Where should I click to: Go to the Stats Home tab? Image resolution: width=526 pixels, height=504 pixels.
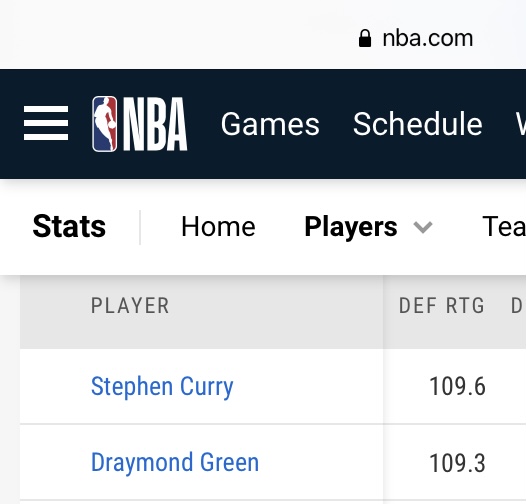point(218,226)
